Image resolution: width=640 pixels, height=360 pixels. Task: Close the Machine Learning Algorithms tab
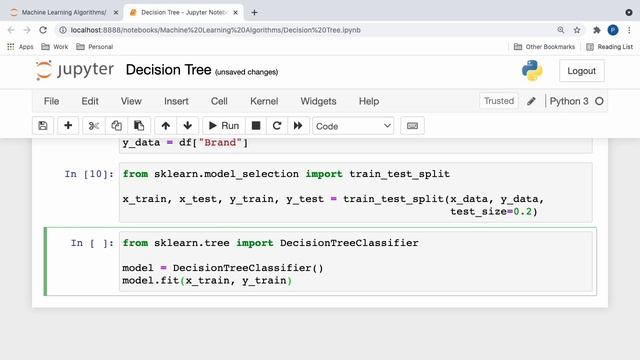click(116, 13)
